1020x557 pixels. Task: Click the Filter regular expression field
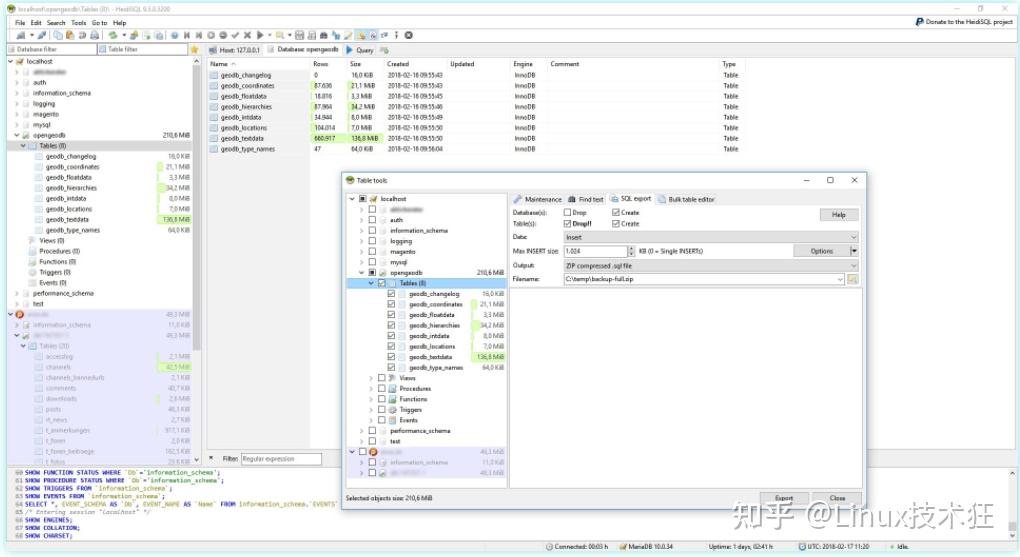point(281,459)
